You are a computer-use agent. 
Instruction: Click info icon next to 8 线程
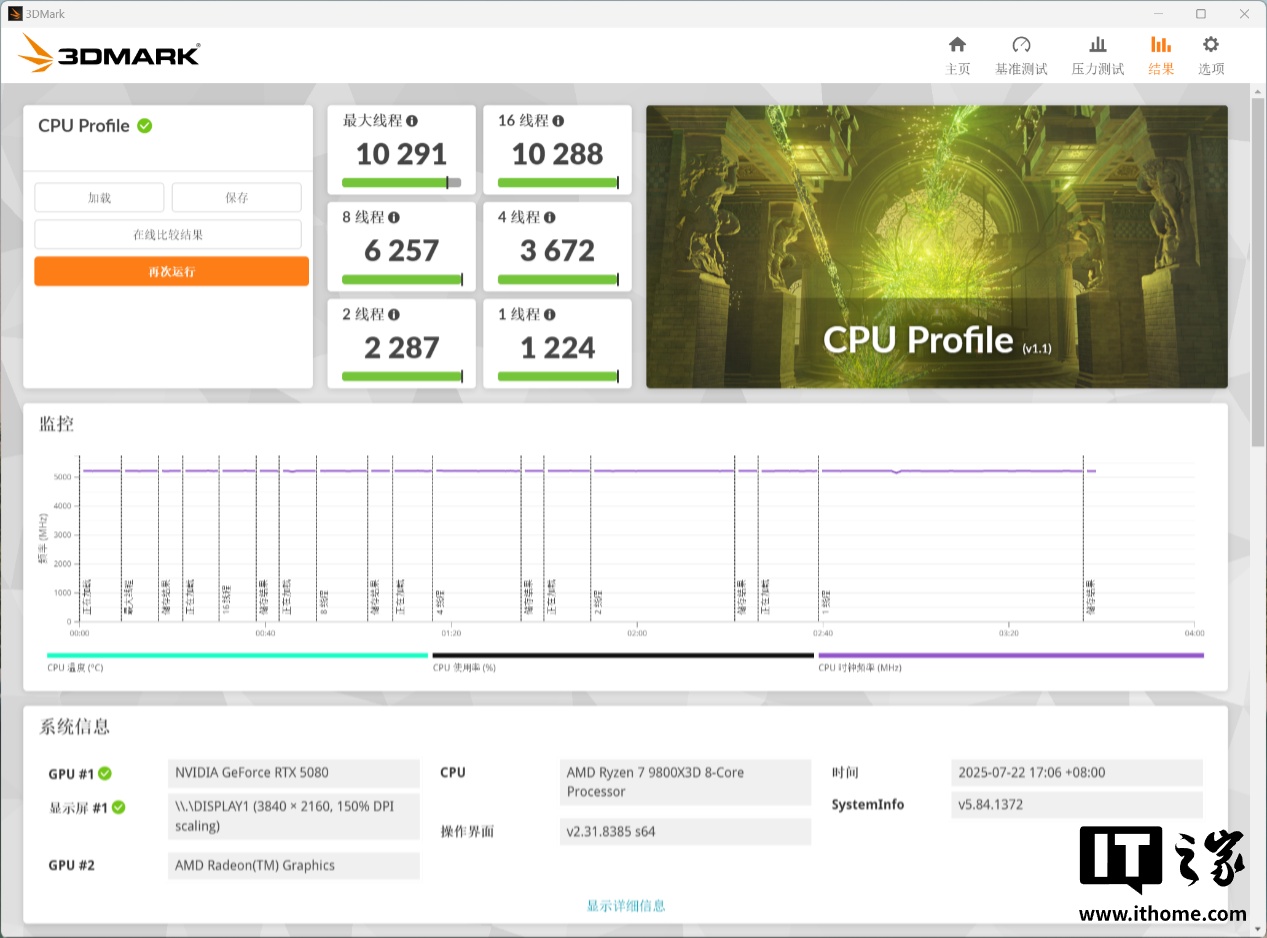coord(394,217)
